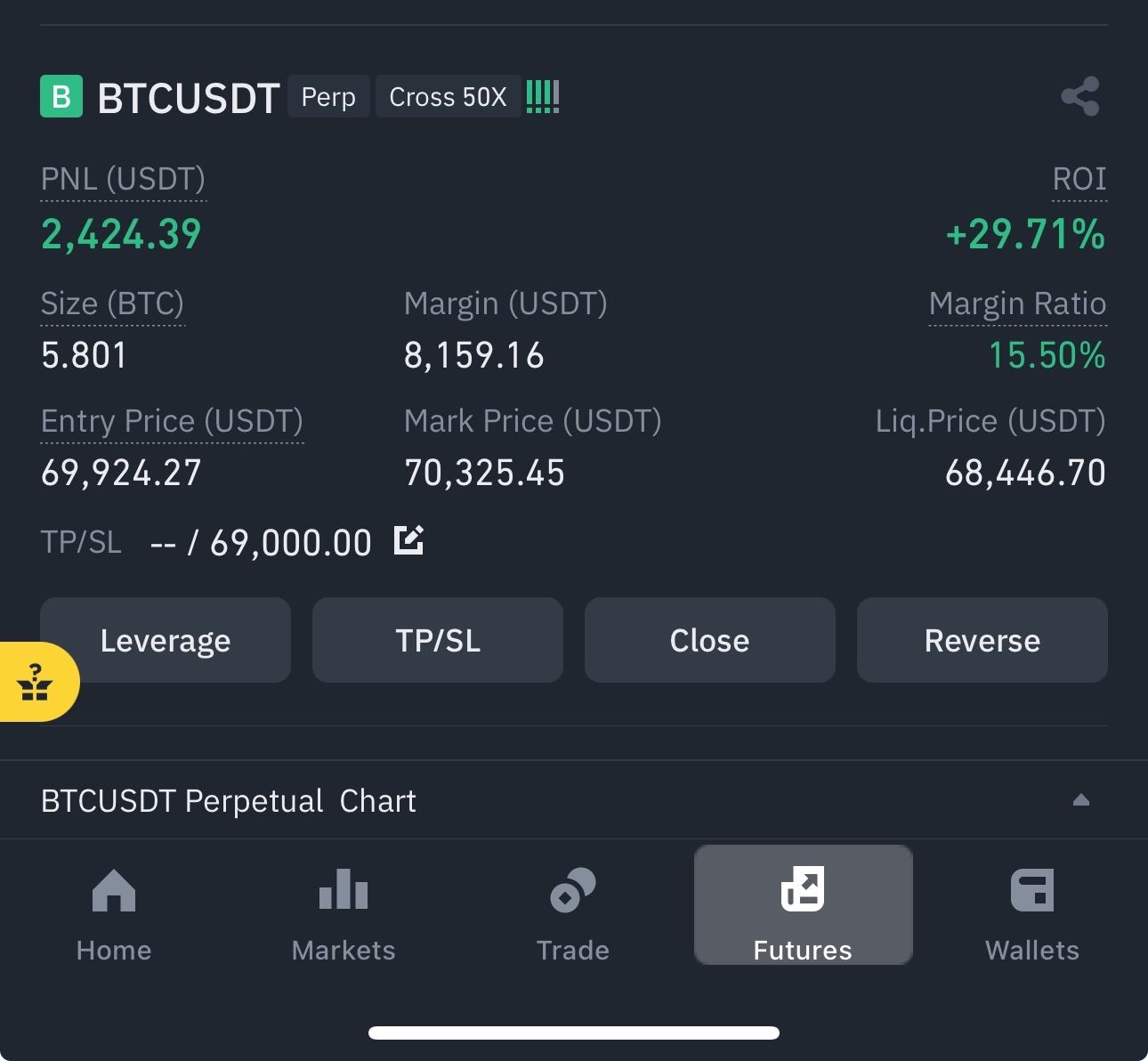This screenshot has height=1061, width=1148.
Task: Open the Cross 50X margin mode tag
Action: coord(448,96)
